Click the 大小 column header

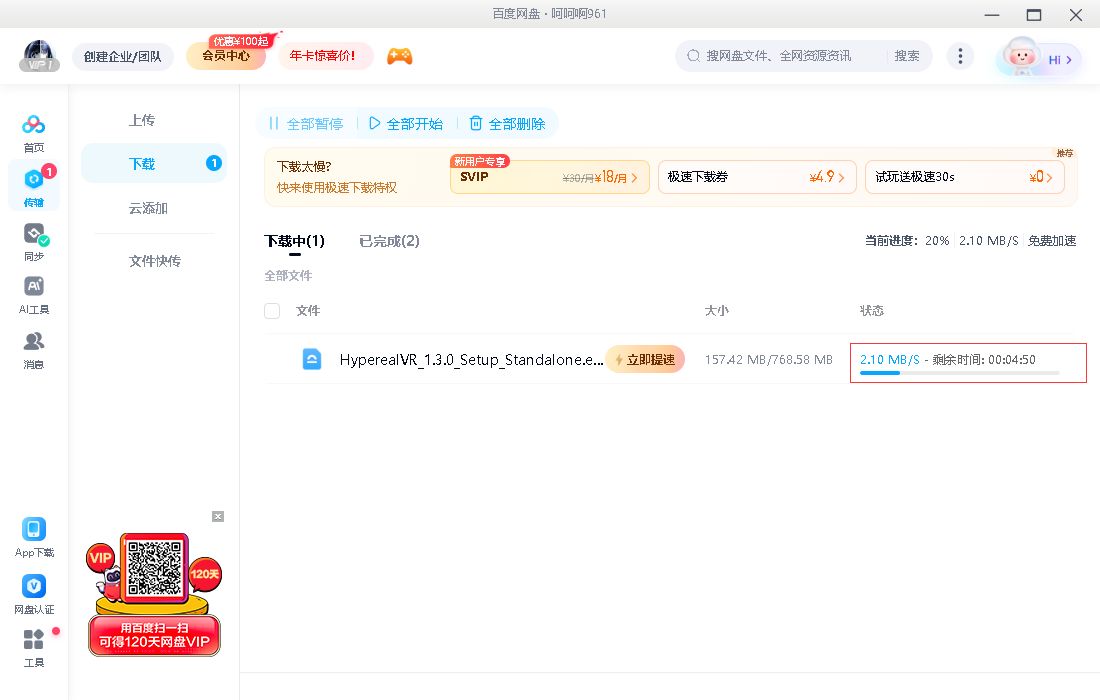(x=716, y=311)
